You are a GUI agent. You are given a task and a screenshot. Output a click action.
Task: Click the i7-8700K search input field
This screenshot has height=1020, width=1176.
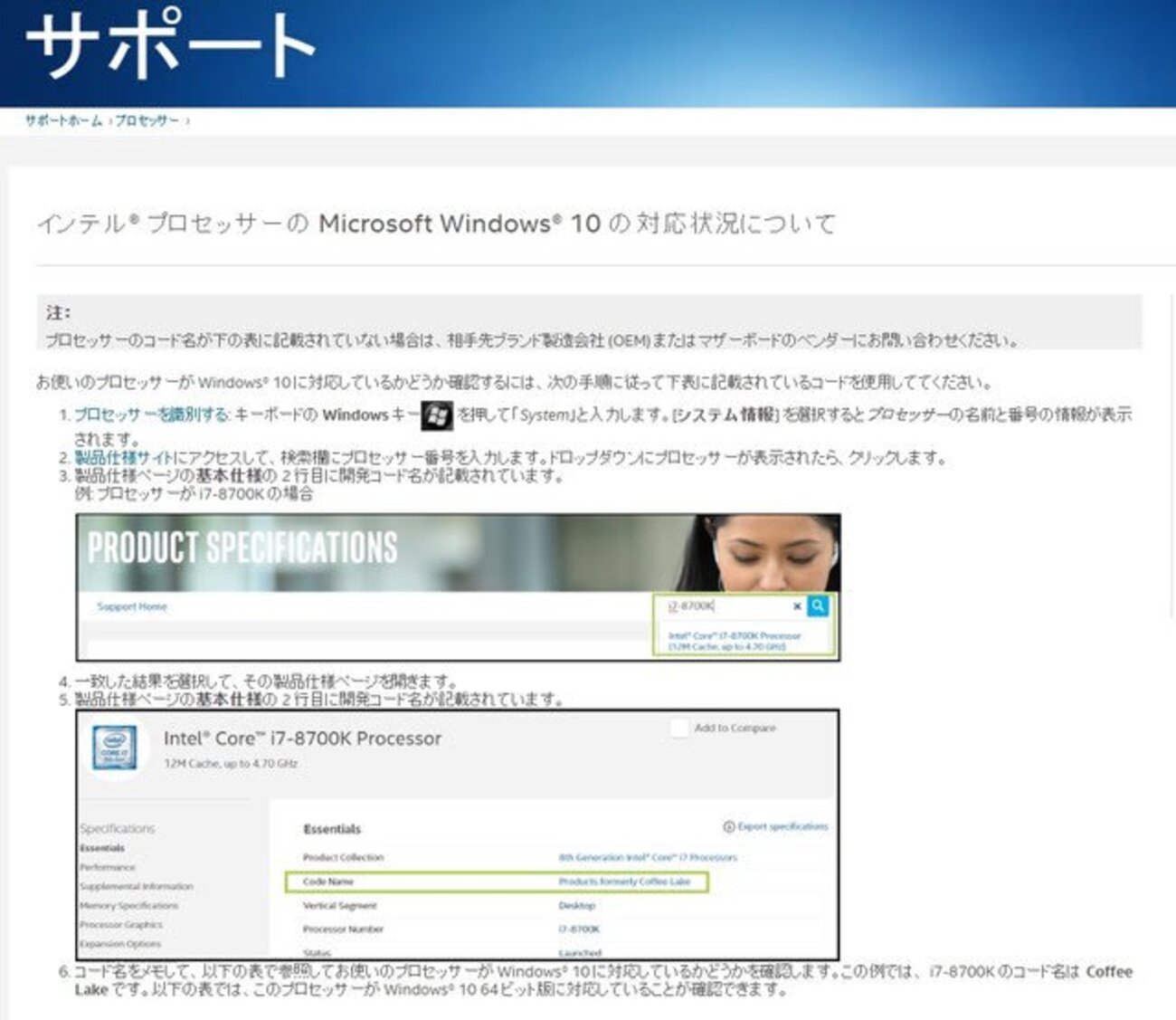click(728, 606)
